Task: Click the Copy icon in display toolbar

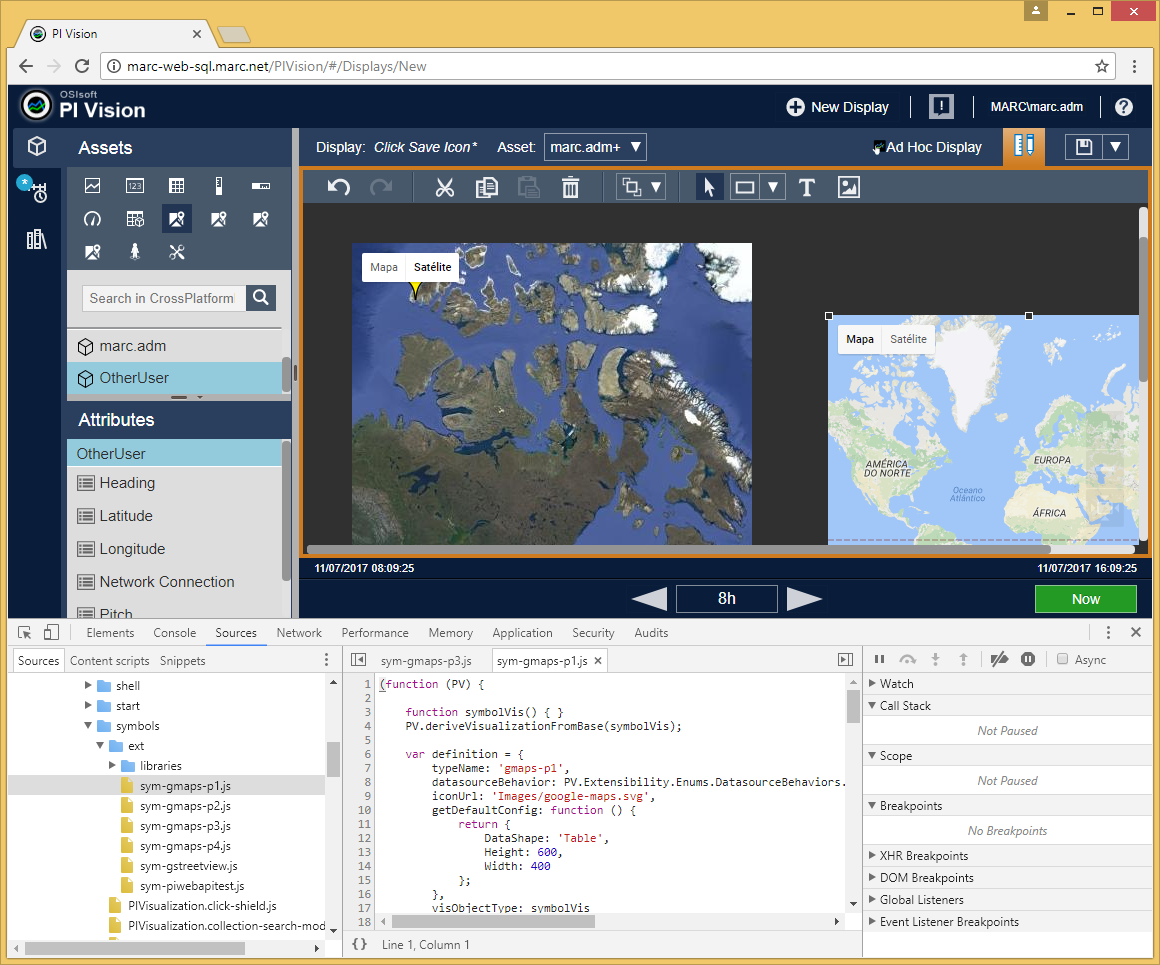Action: (x=486, y=187)
